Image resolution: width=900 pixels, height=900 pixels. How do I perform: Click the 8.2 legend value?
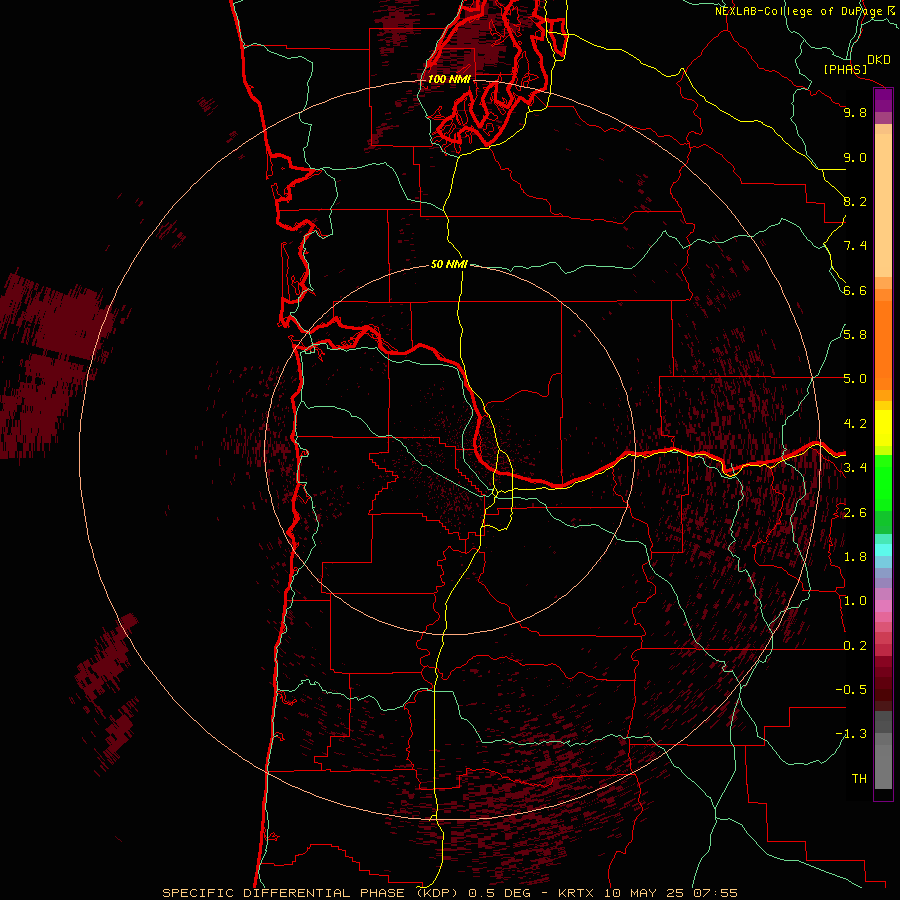coord(855,201)
